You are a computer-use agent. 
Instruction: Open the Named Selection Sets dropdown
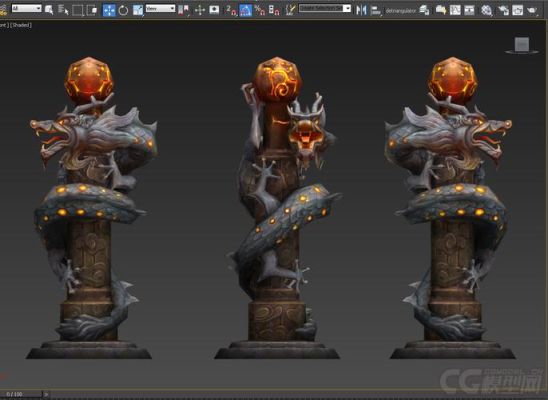click(325, 8)
